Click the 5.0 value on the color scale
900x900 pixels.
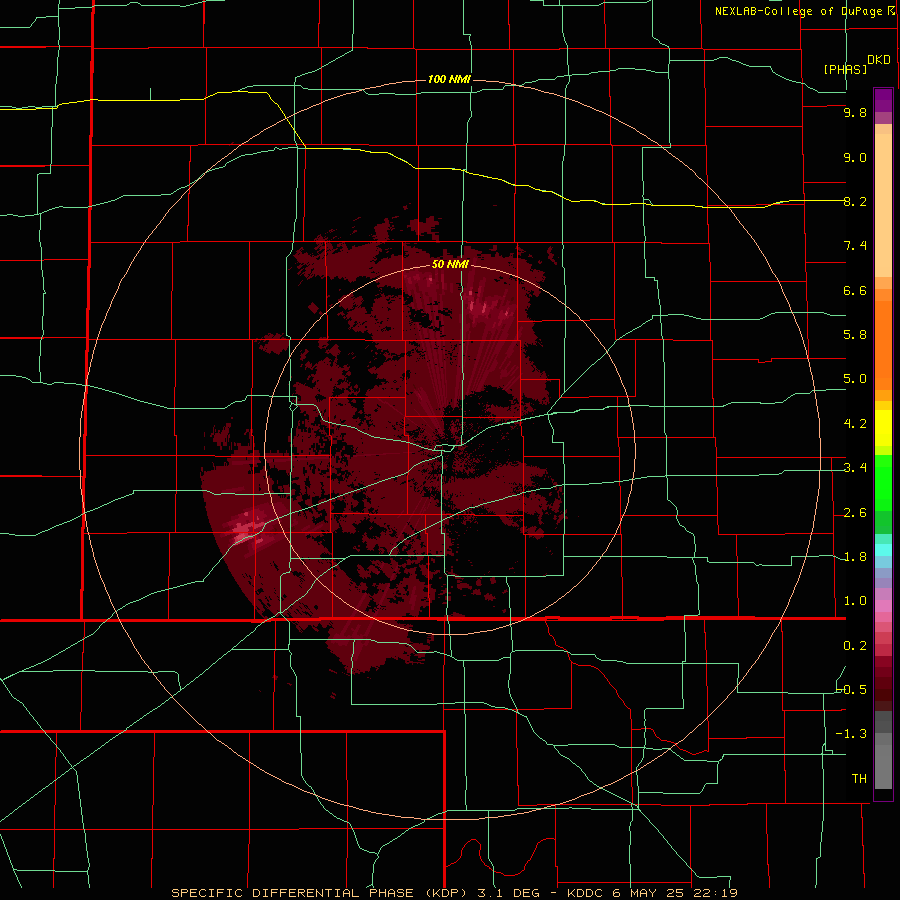point(855,379)
